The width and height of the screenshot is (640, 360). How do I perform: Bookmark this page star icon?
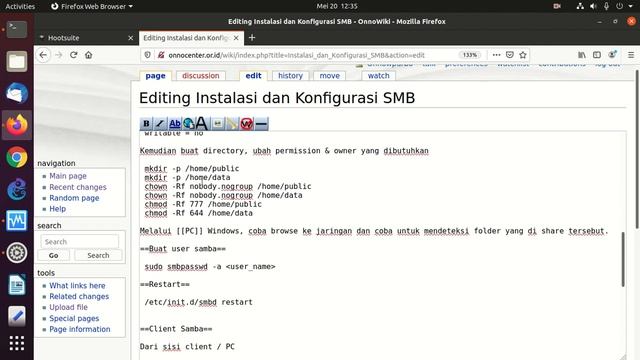click(x=523, y=55)
